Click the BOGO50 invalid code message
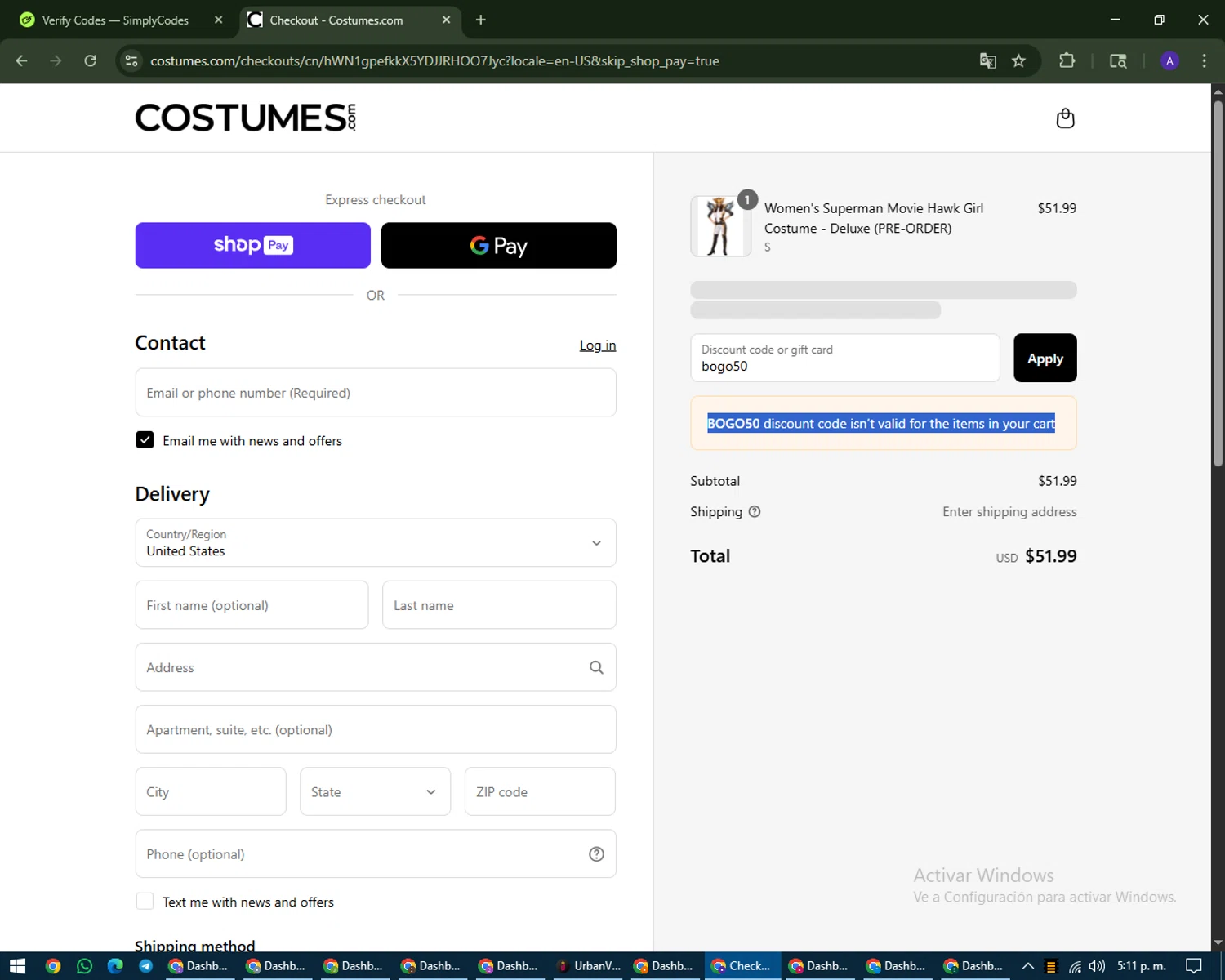 (x=881, y=423)
